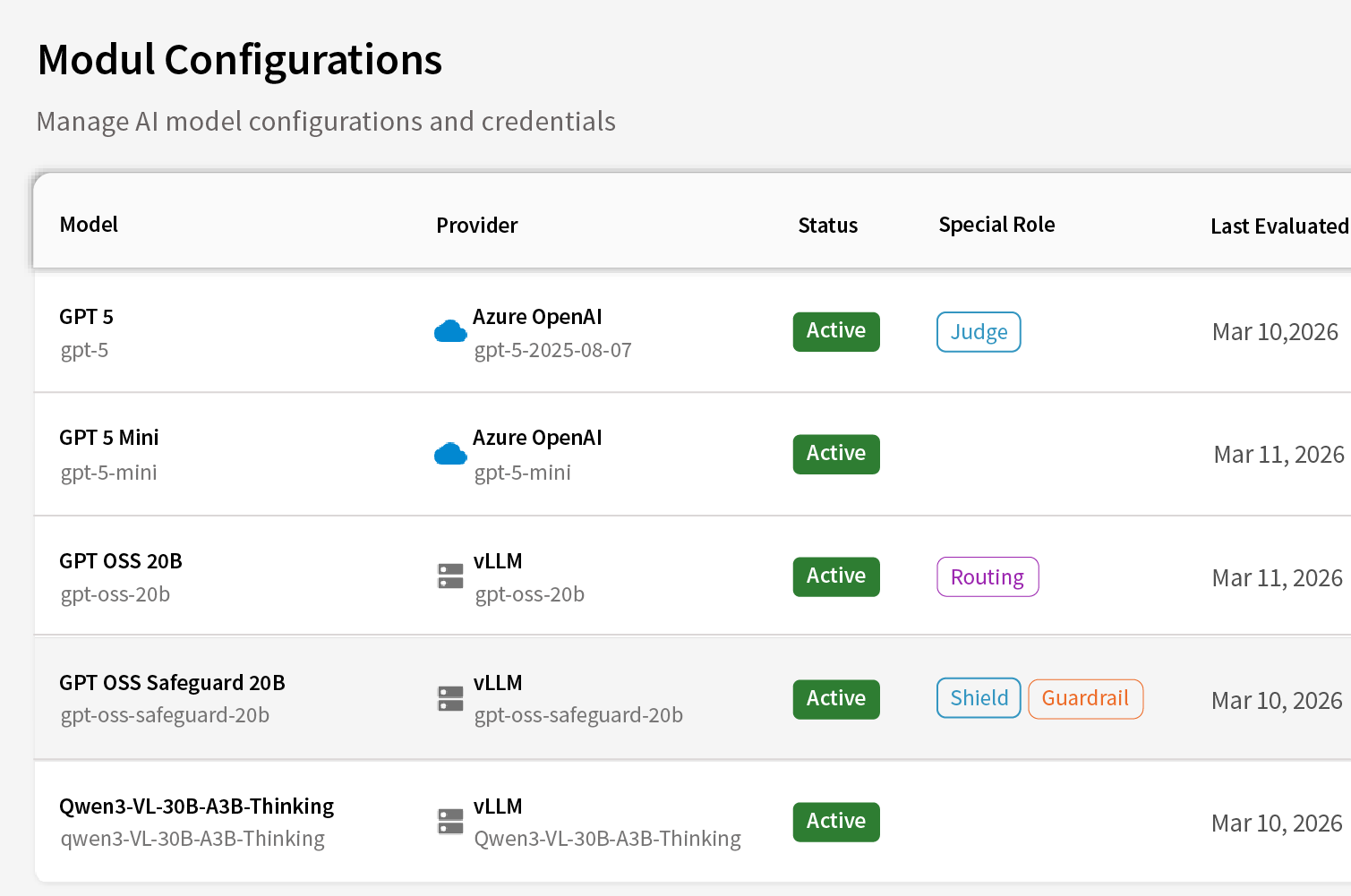
Task: Open the GPT 5 Mini model name
Action: pos(109,438)
